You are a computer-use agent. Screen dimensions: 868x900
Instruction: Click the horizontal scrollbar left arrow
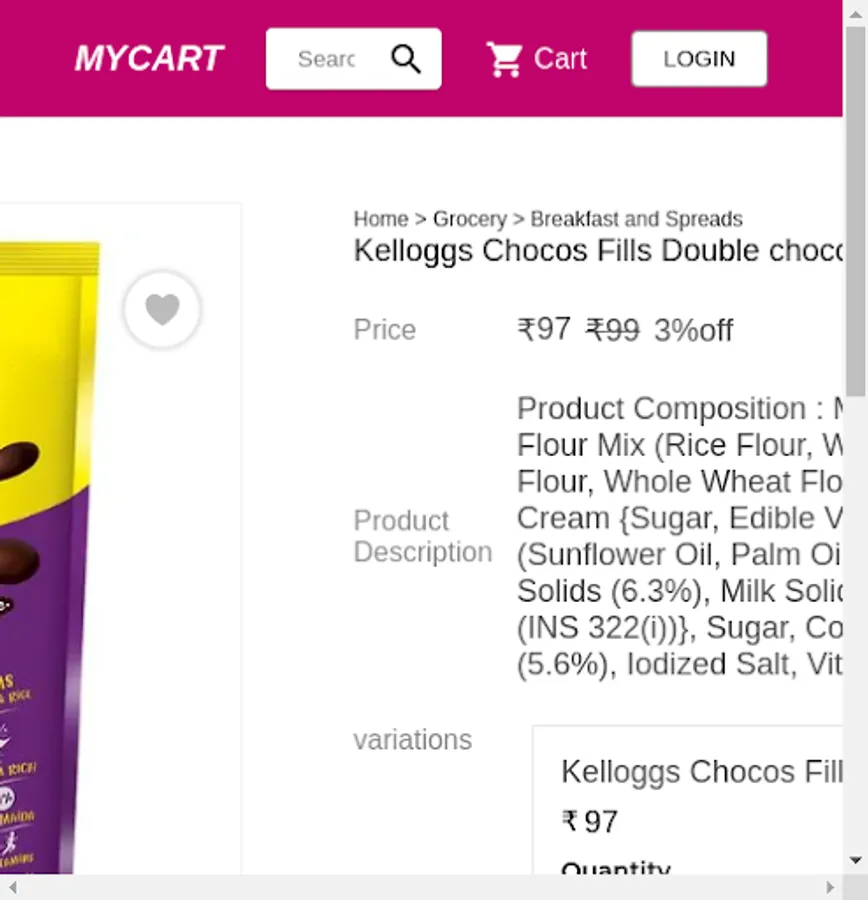tap(12, 887)
